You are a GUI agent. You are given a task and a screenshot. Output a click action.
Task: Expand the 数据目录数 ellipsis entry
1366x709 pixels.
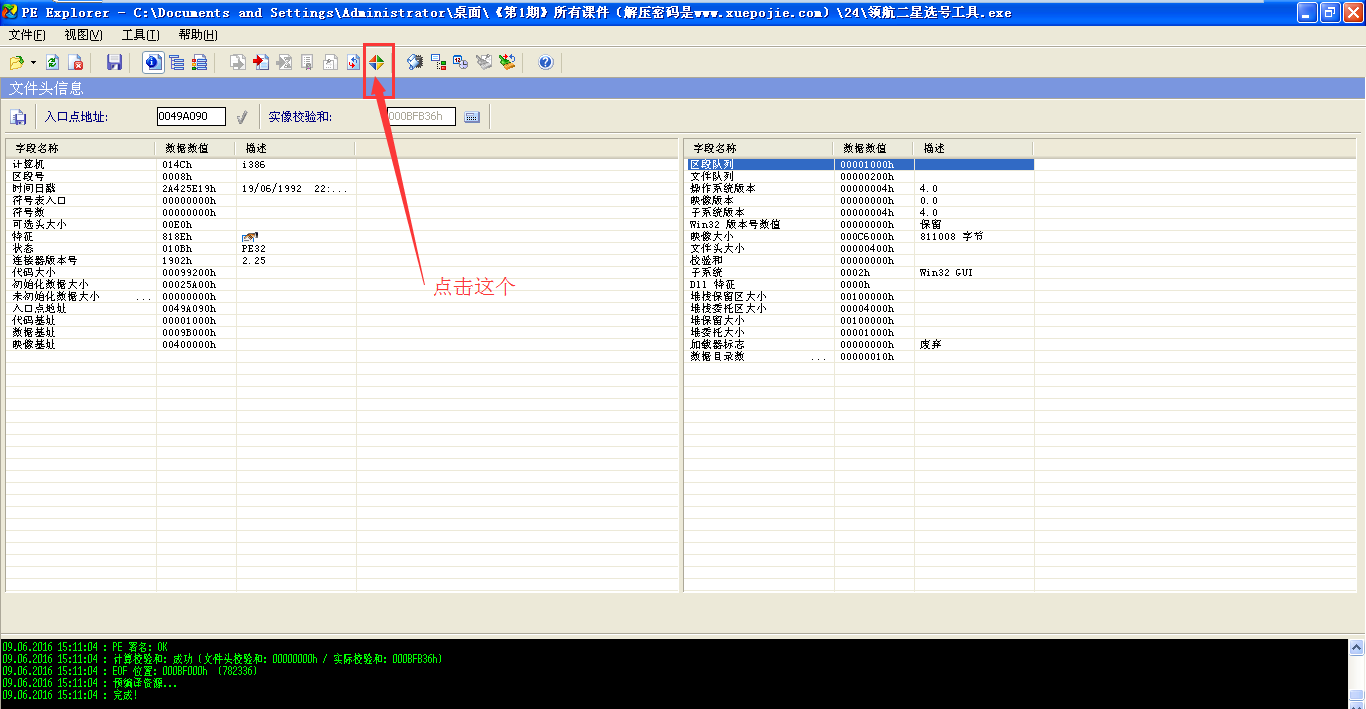coord(820,355)
